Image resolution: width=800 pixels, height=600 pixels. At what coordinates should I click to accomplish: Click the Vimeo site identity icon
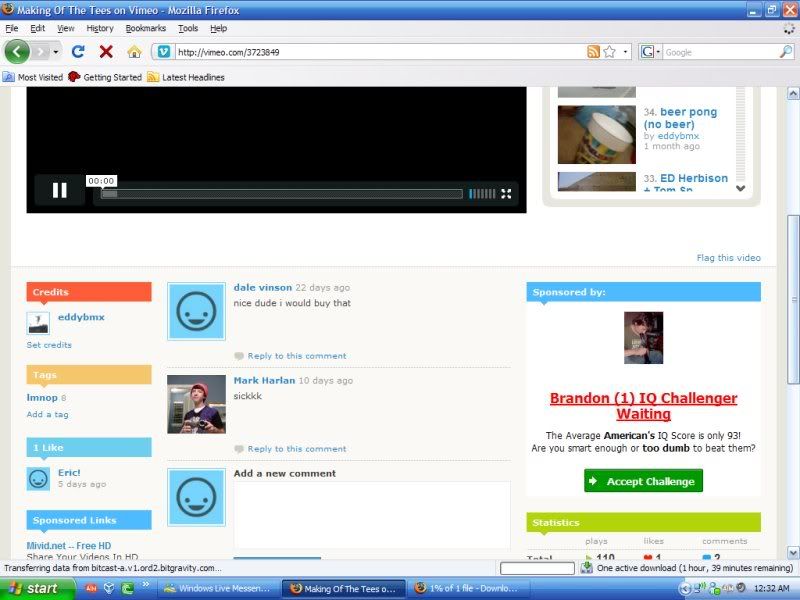[x=164, y=52]
